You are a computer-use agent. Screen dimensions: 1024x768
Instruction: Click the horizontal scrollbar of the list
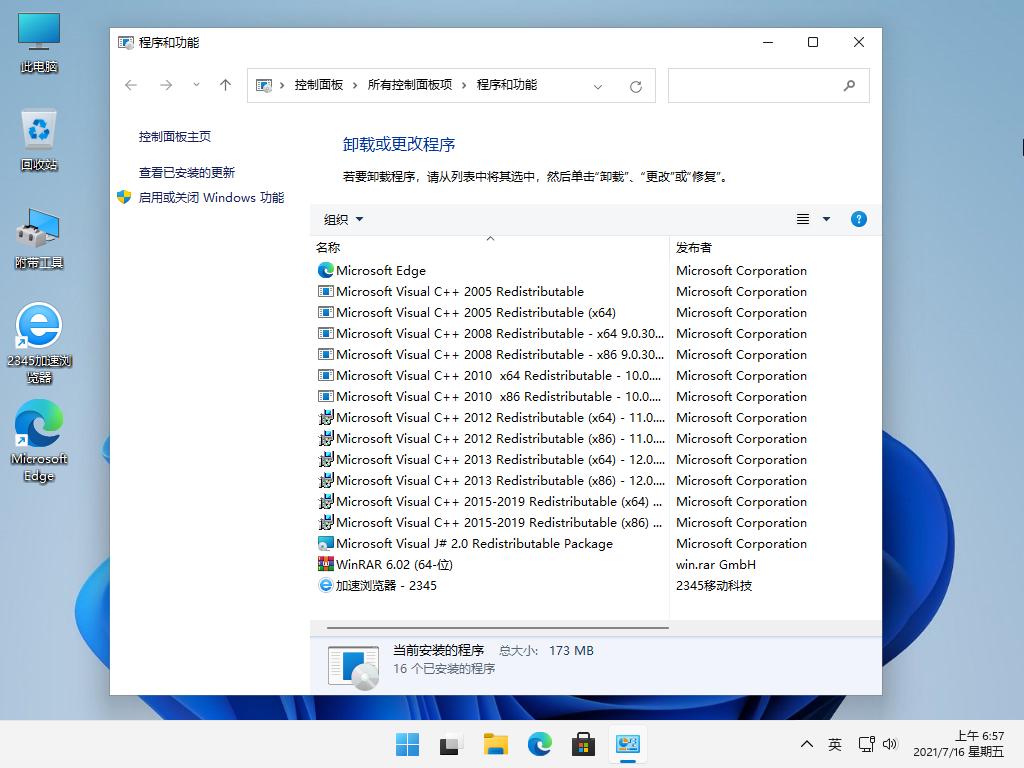tap(498, 628)
